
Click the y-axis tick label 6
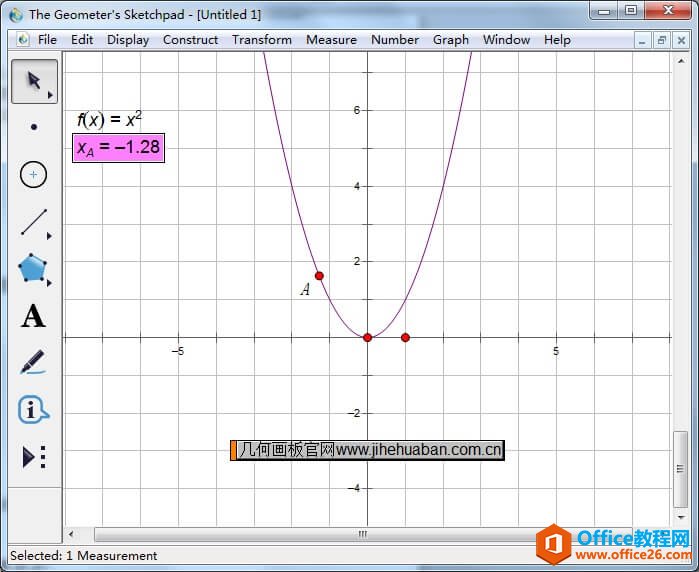tap(357, 110)
